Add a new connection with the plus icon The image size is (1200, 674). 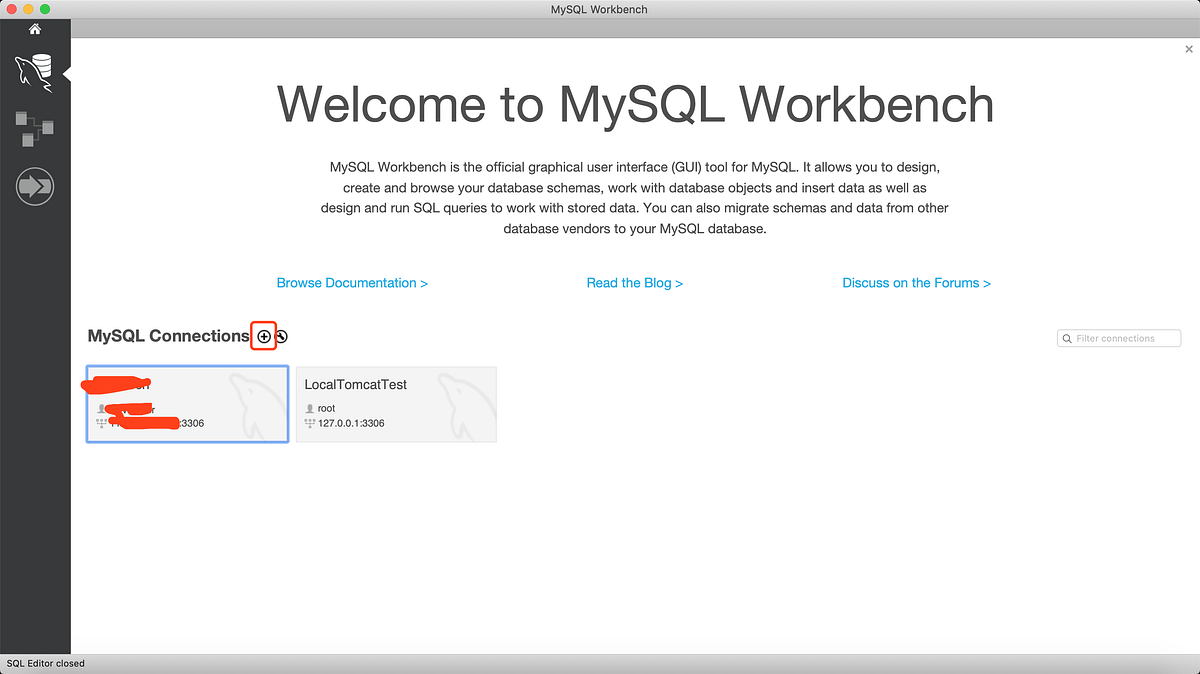[263, 335]
